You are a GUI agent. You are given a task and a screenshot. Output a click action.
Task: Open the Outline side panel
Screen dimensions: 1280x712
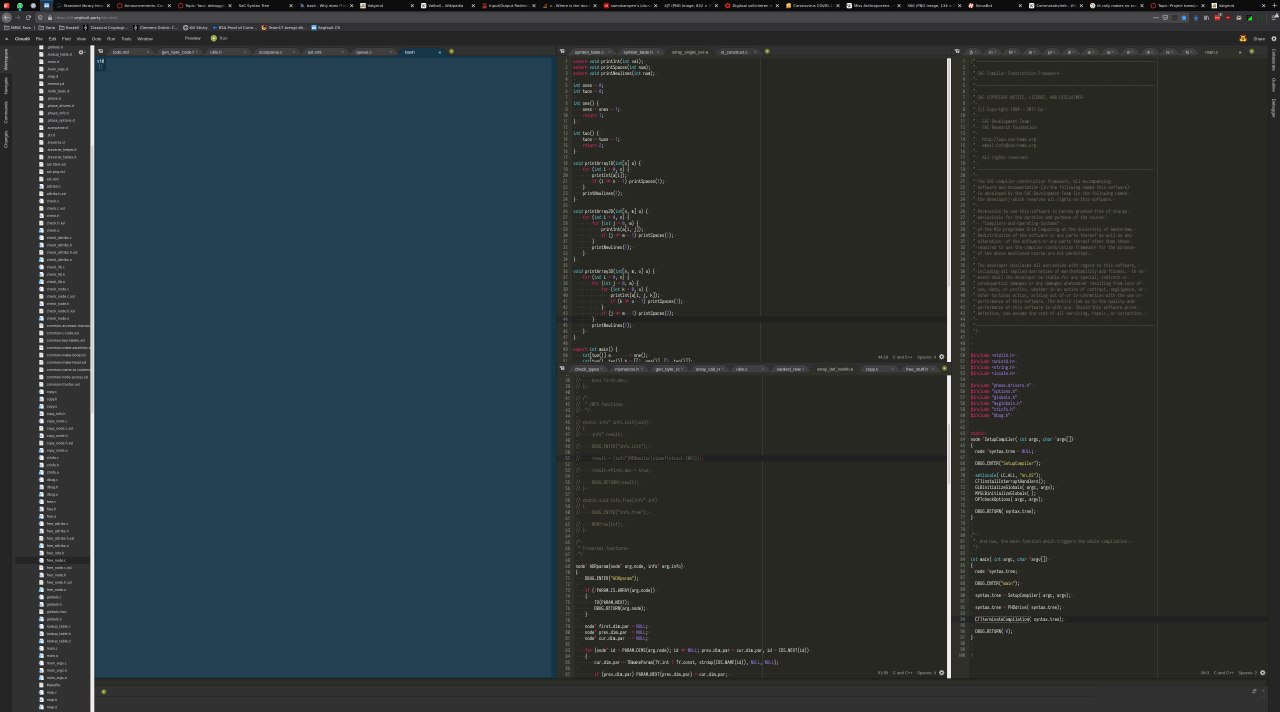(x=1274, y=84)
